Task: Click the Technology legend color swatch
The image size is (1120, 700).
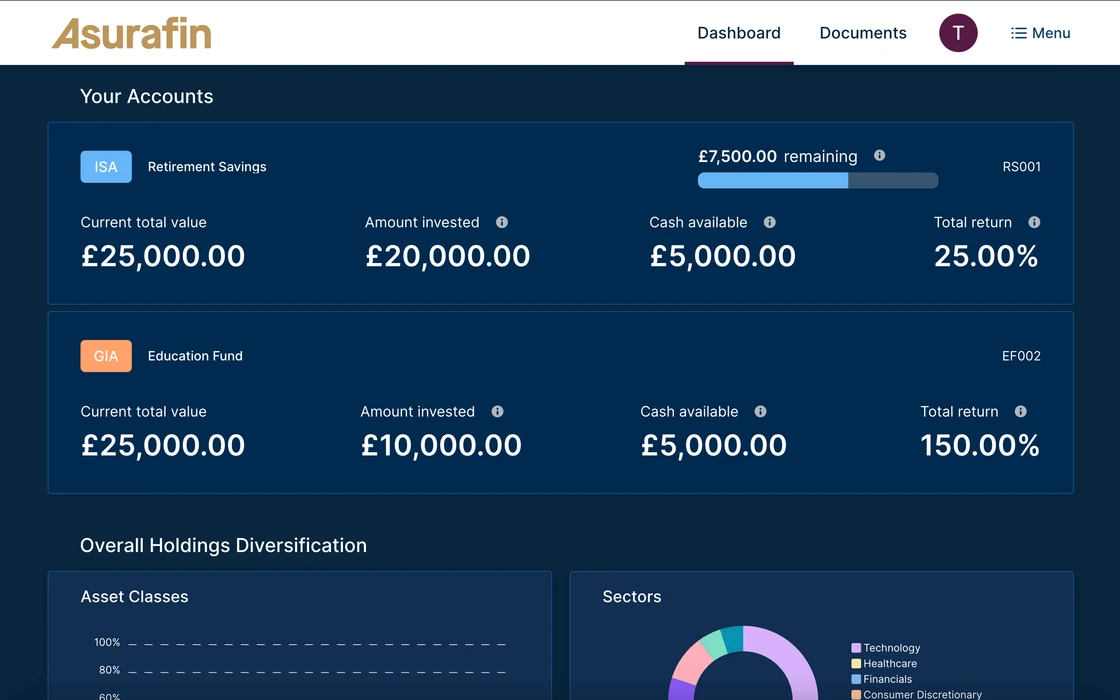Action: click(x=856, y=648)
